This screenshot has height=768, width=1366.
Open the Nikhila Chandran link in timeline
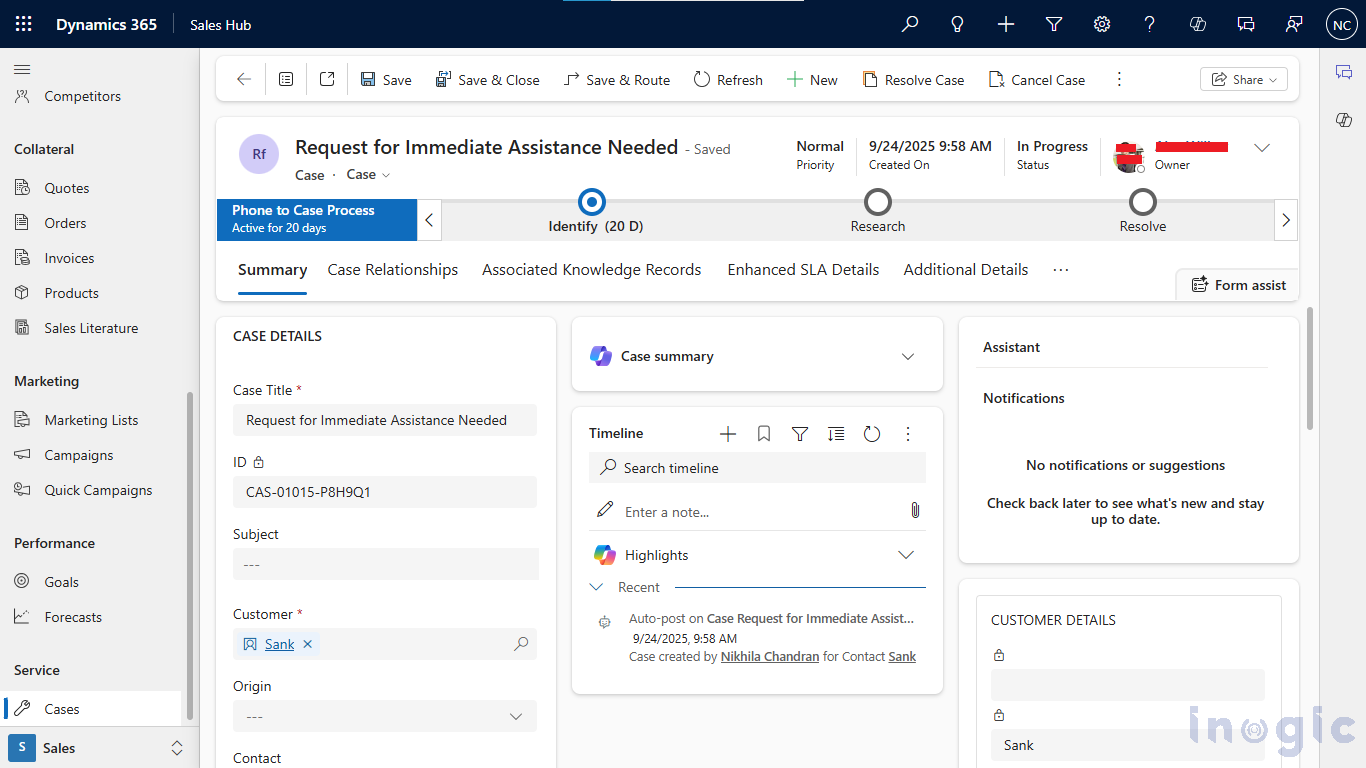tap(769, 657)
